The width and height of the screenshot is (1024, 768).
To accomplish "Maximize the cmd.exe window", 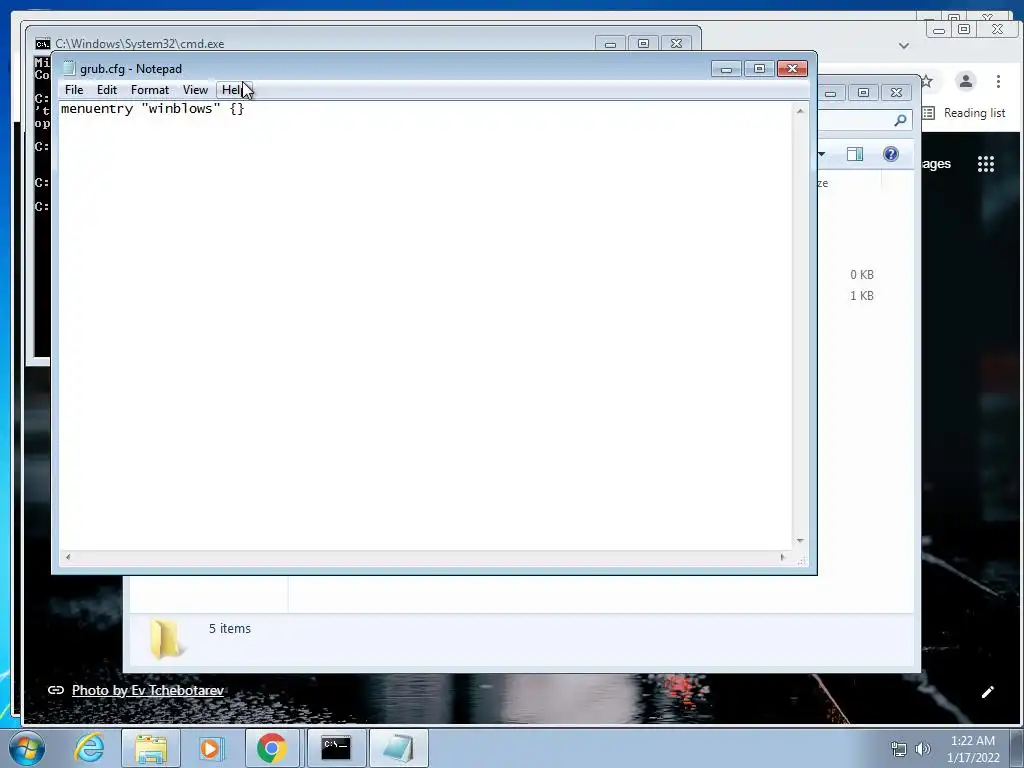I will pos(643,44).
